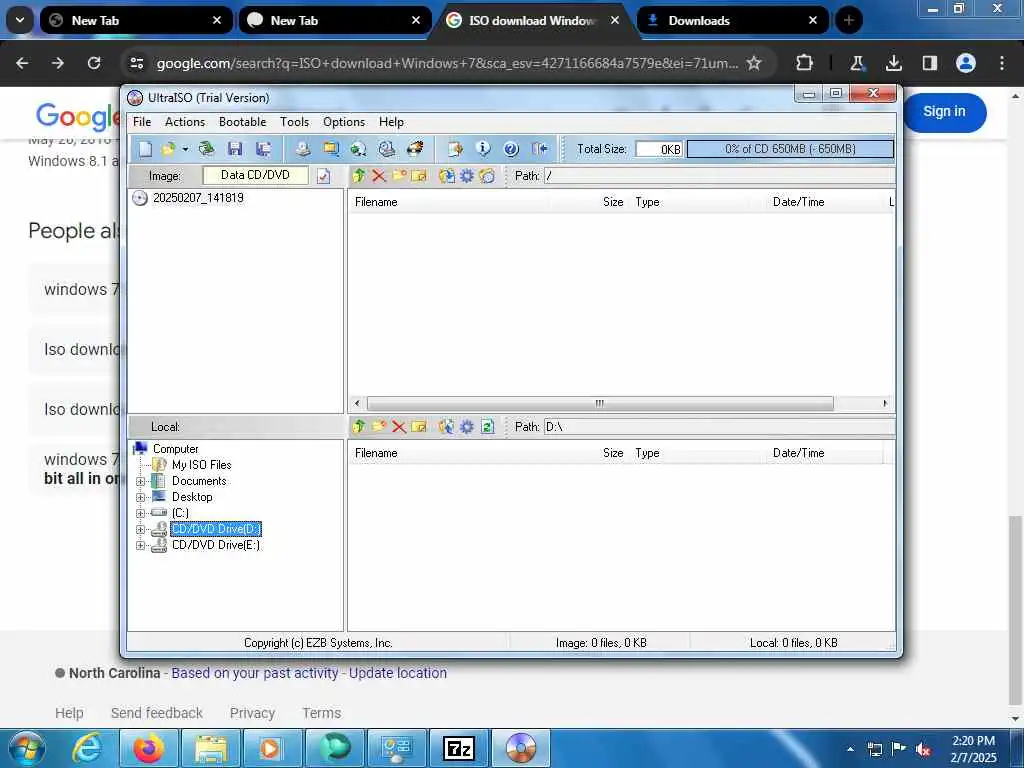Viewport: 1024px width, 768px height.
Task: Click the New Folder icon in image pane toolbar
Action: click(399, 176)
